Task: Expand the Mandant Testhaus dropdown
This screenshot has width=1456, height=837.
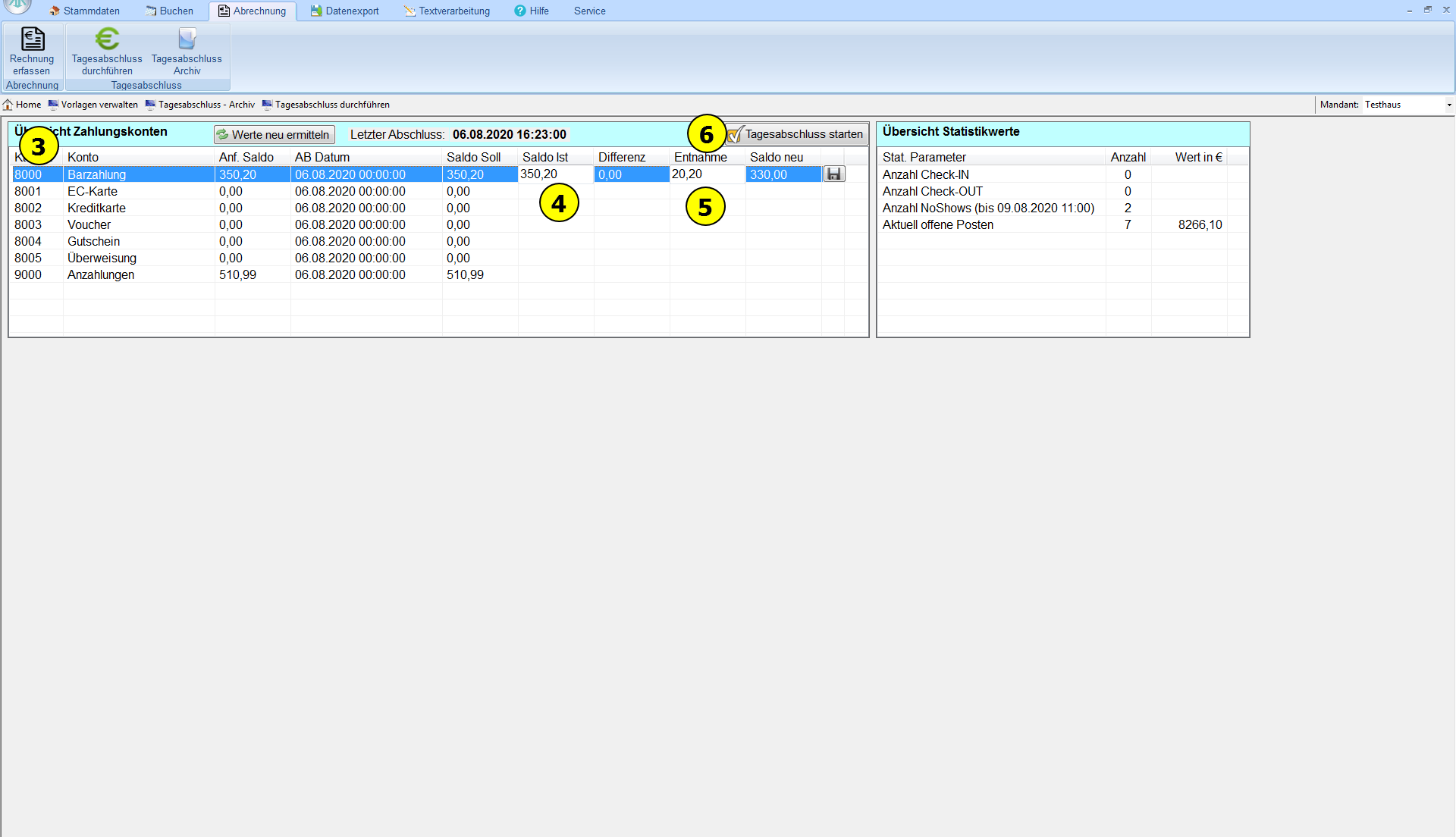Action: [1448, 105]
